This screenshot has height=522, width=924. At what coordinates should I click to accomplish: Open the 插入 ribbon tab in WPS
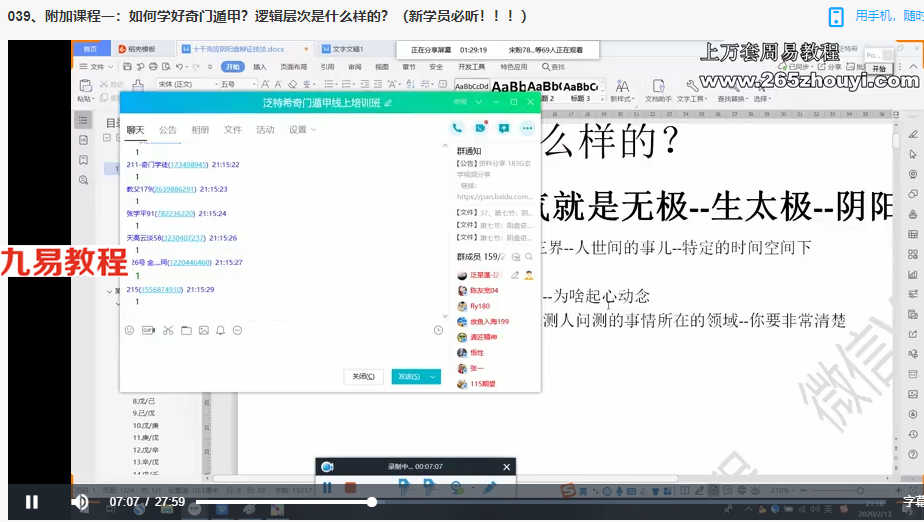click(260, 67)
